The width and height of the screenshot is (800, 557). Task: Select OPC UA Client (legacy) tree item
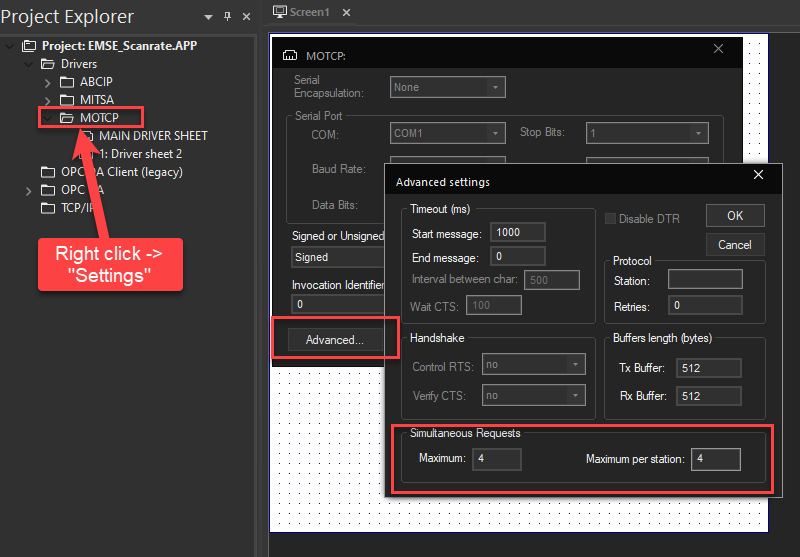click(121, 172)
